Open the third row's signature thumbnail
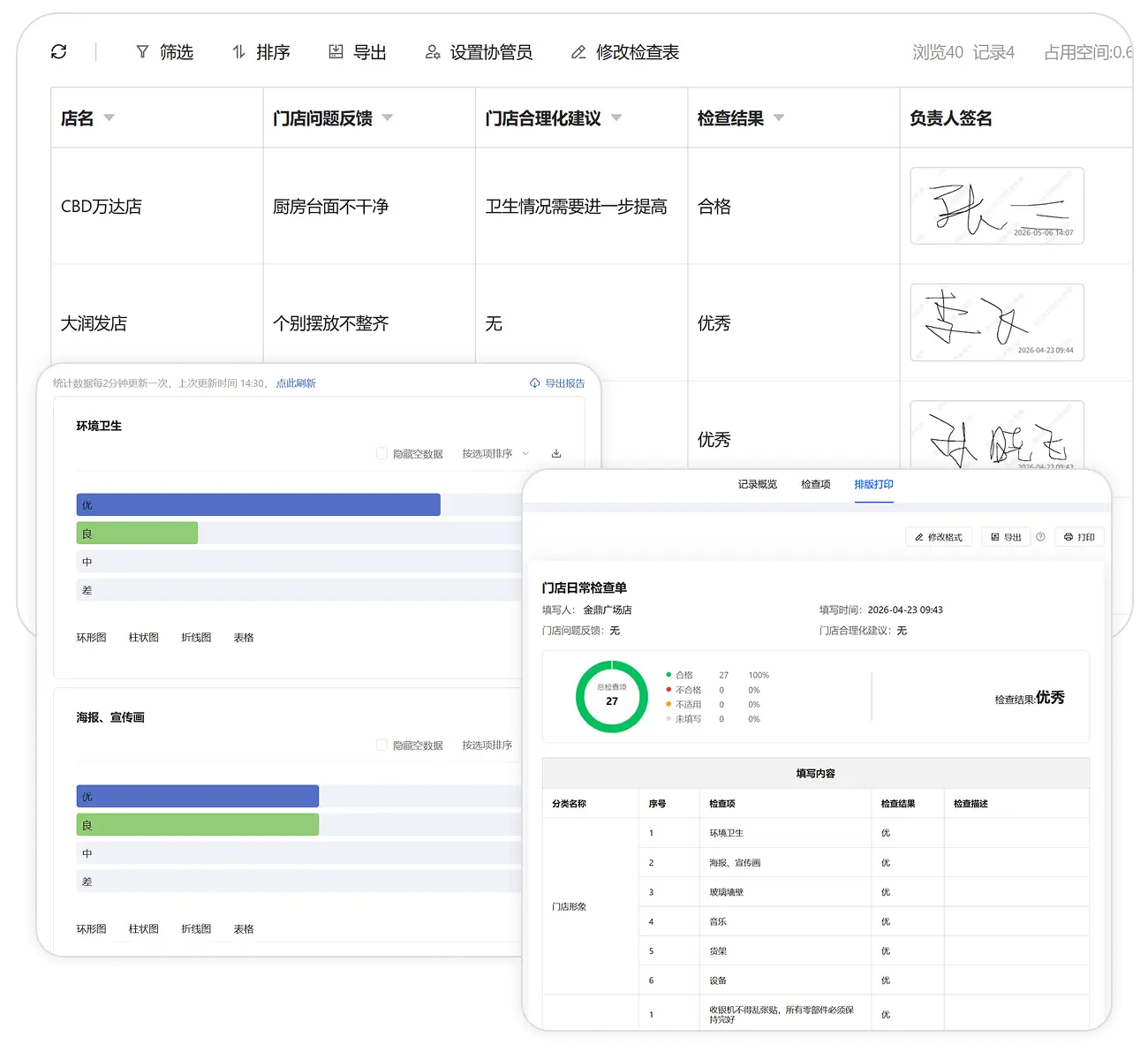This screenshot has width=1148, height=1060. (x=997, y=435)
